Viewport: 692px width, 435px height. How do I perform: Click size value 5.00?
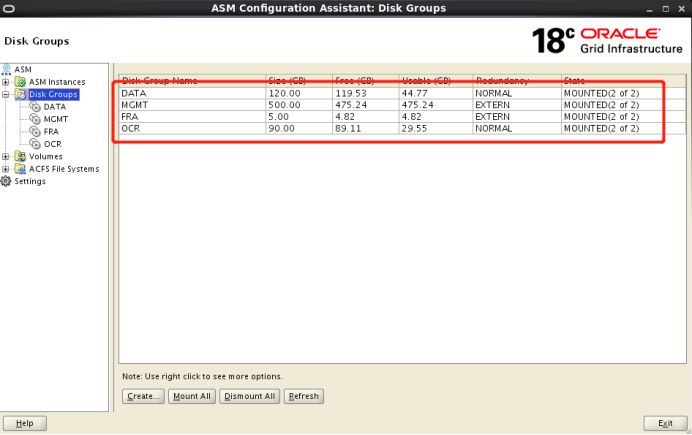pyautogui.click(x=278, y=116)
